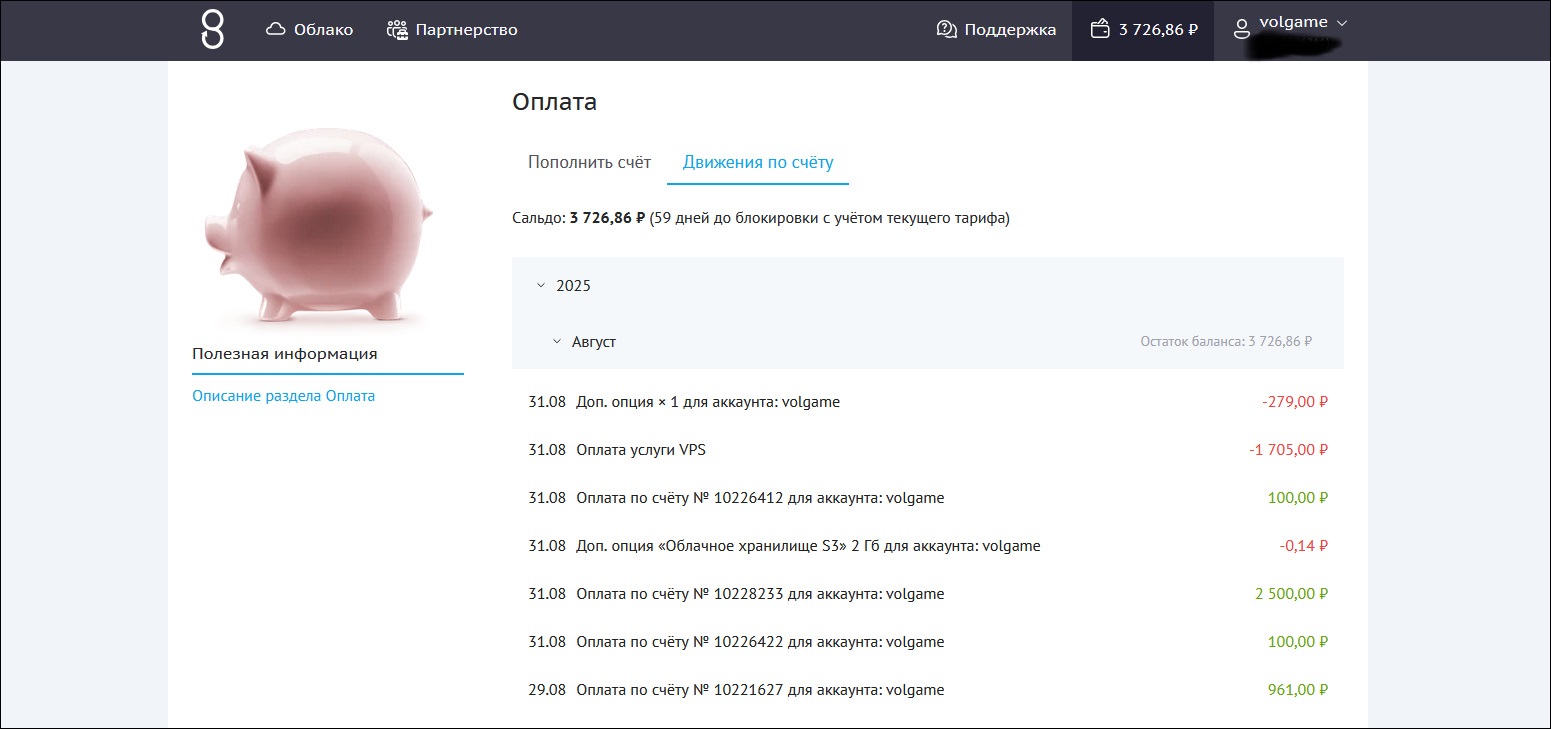Click Полезная информация heading

point(285,354)
